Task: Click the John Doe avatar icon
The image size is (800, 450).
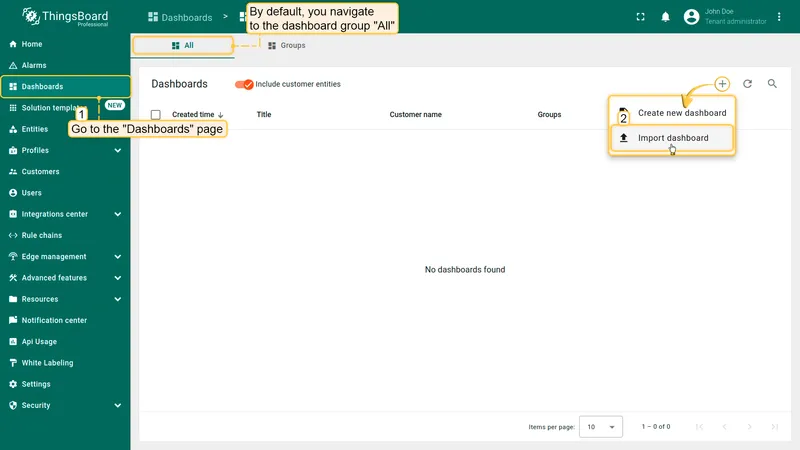Action: [691, 17]
